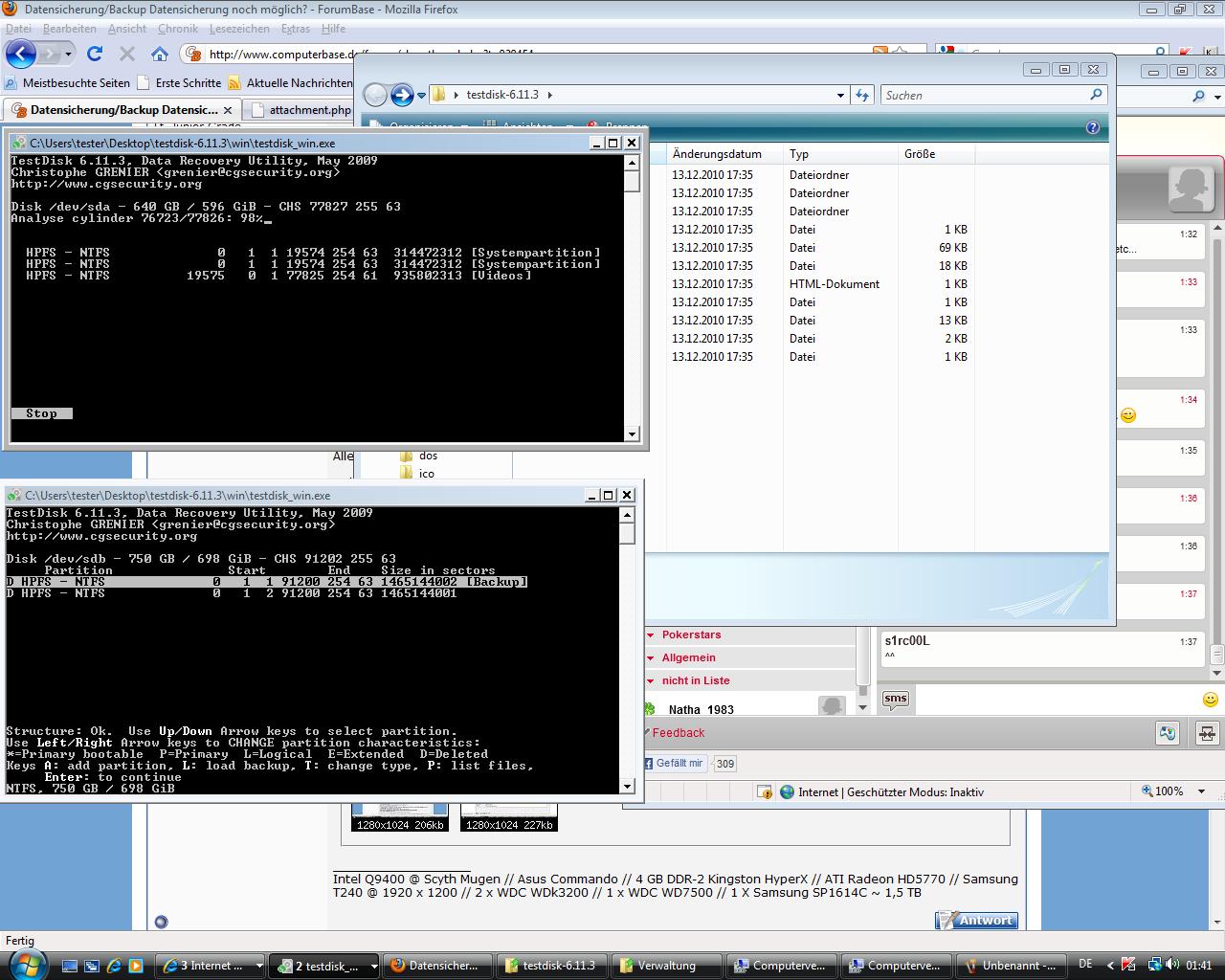
Task: Select the Backup partition line in TestDisk
Action: coord(267,582)
